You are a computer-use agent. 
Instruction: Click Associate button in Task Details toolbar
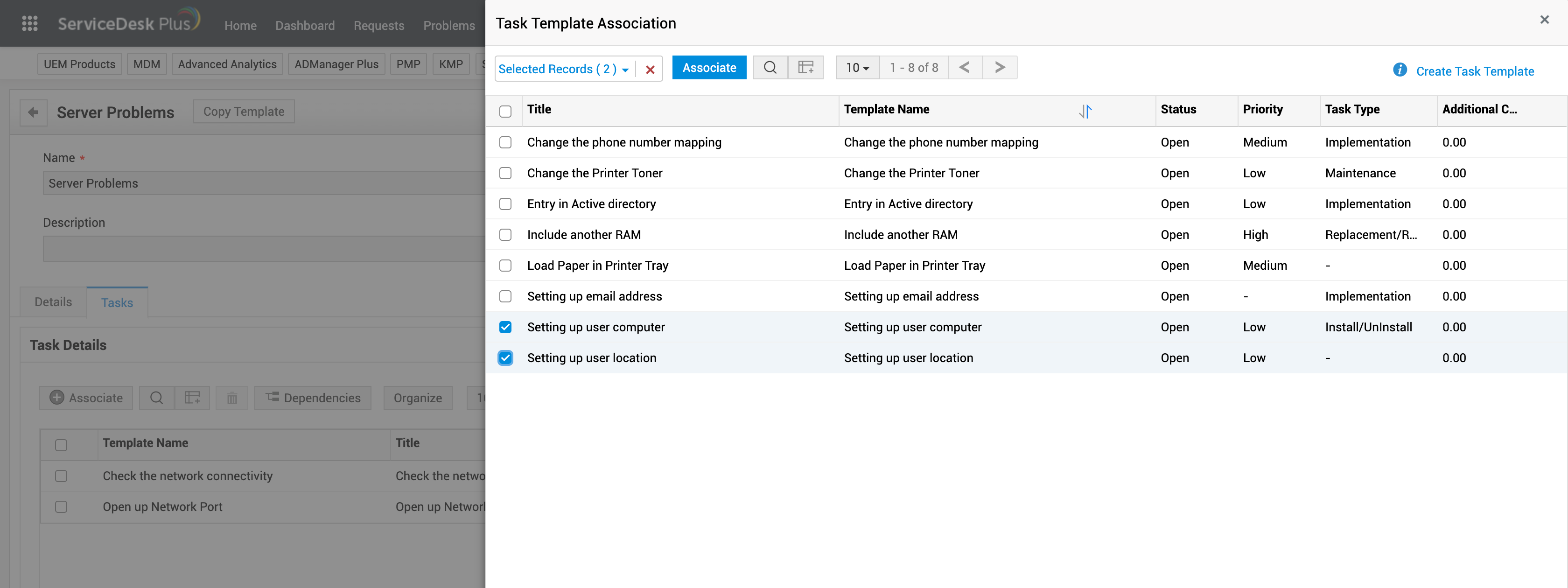click(86, 398)
